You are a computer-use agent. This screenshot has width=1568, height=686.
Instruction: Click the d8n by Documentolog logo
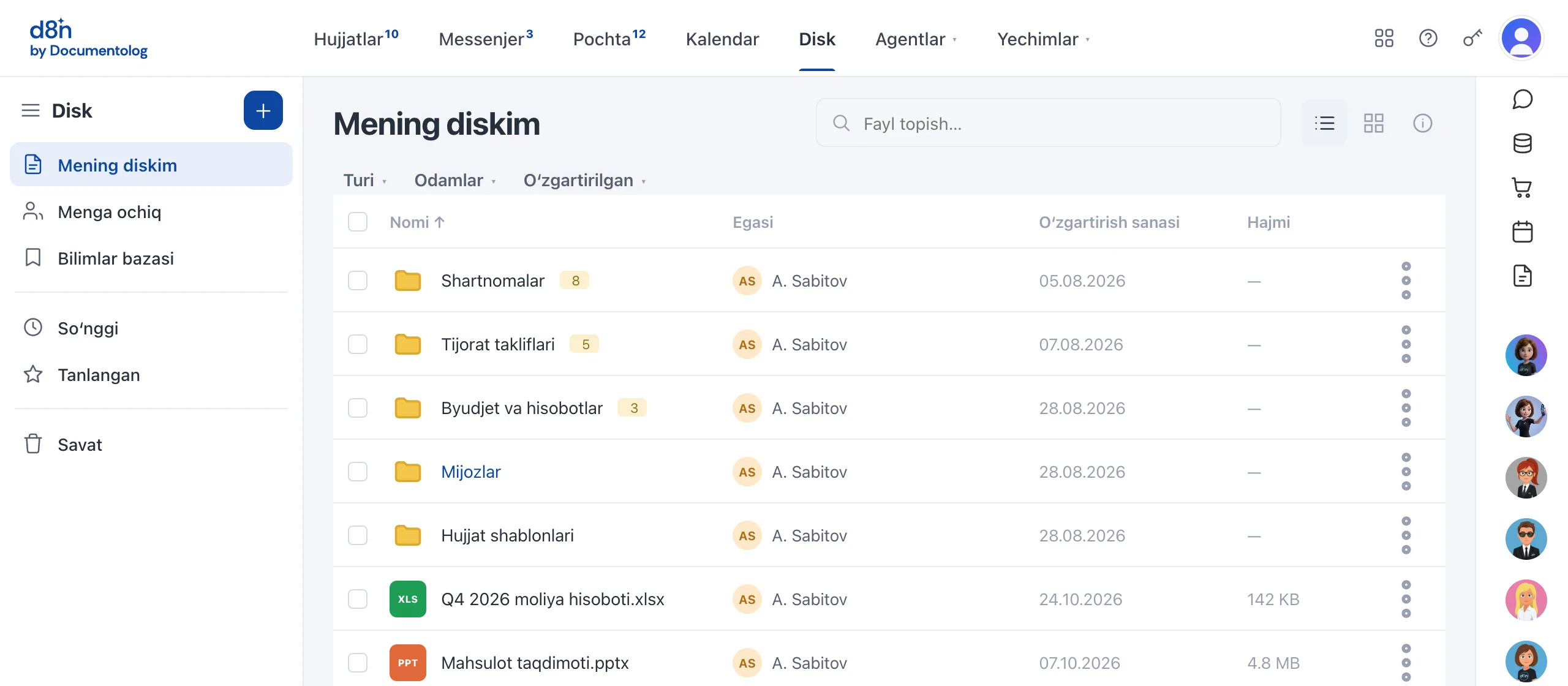point(88,38)
